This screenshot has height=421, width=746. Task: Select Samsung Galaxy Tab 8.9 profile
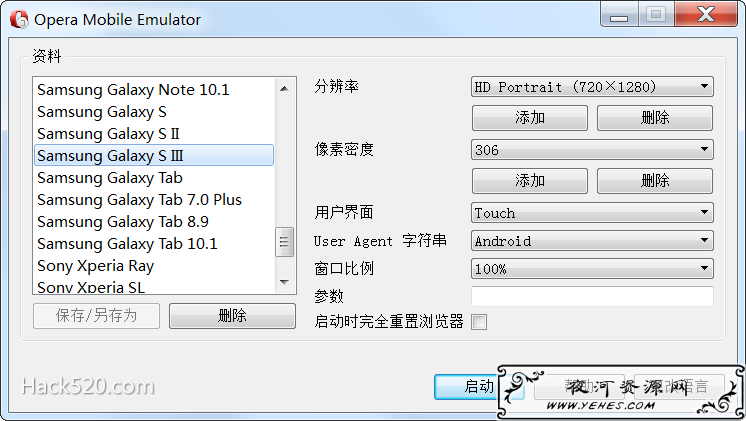coord(154,221)
